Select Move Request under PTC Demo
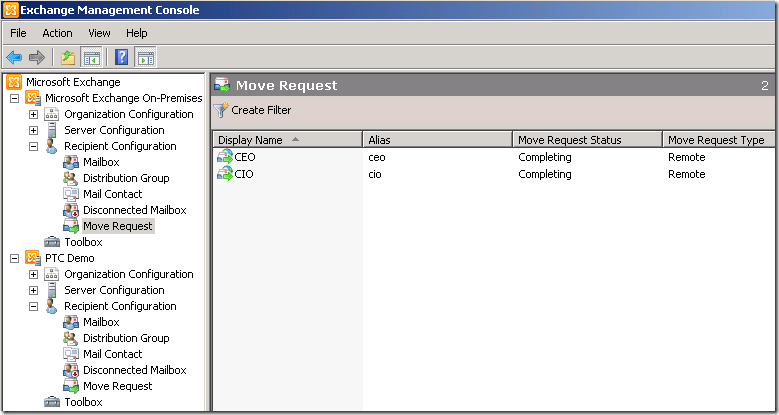Screen dimensions: 779x415 pyautogui.click(x=118, y=386)
